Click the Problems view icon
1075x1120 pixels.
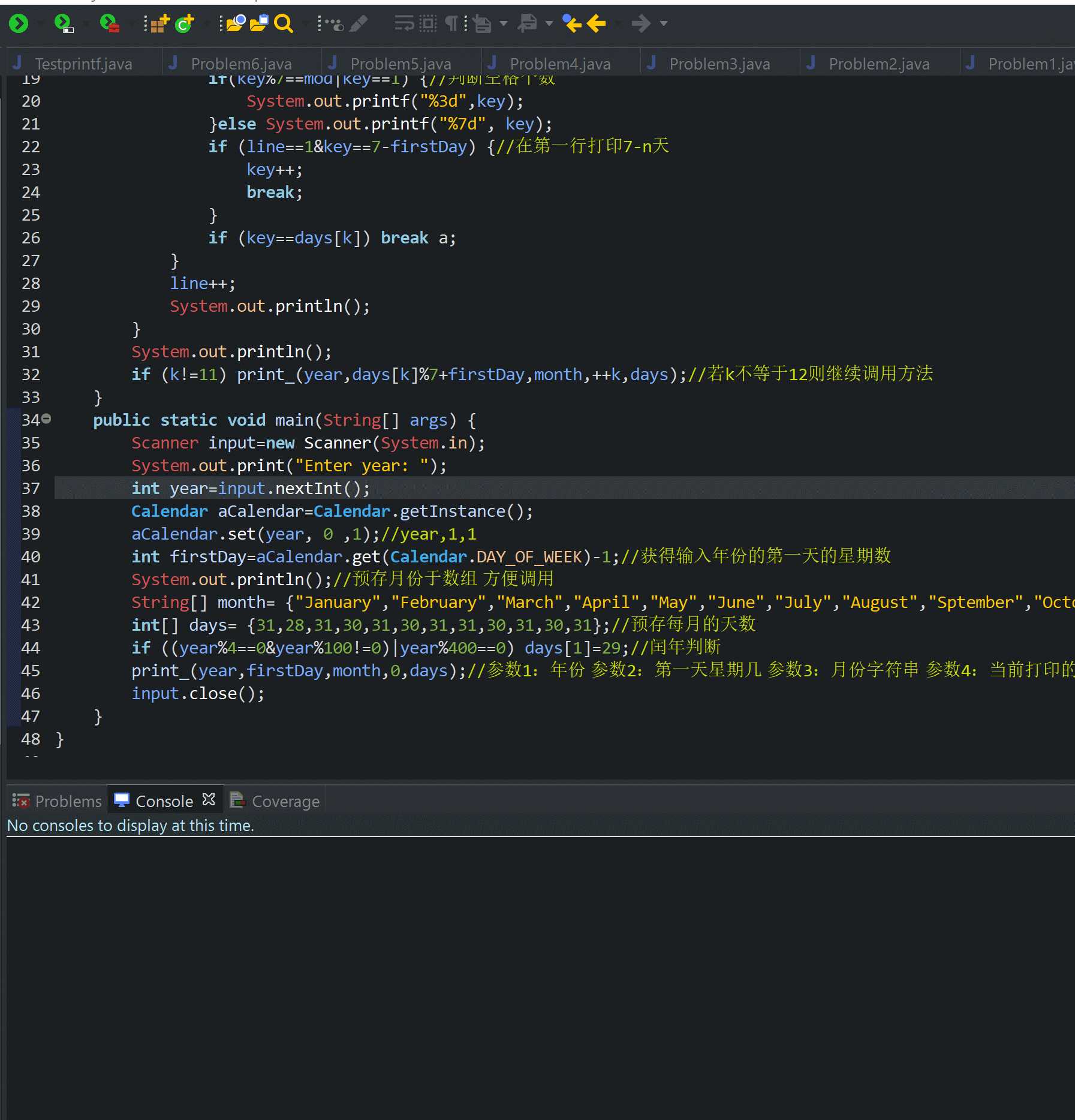(21, 800)
